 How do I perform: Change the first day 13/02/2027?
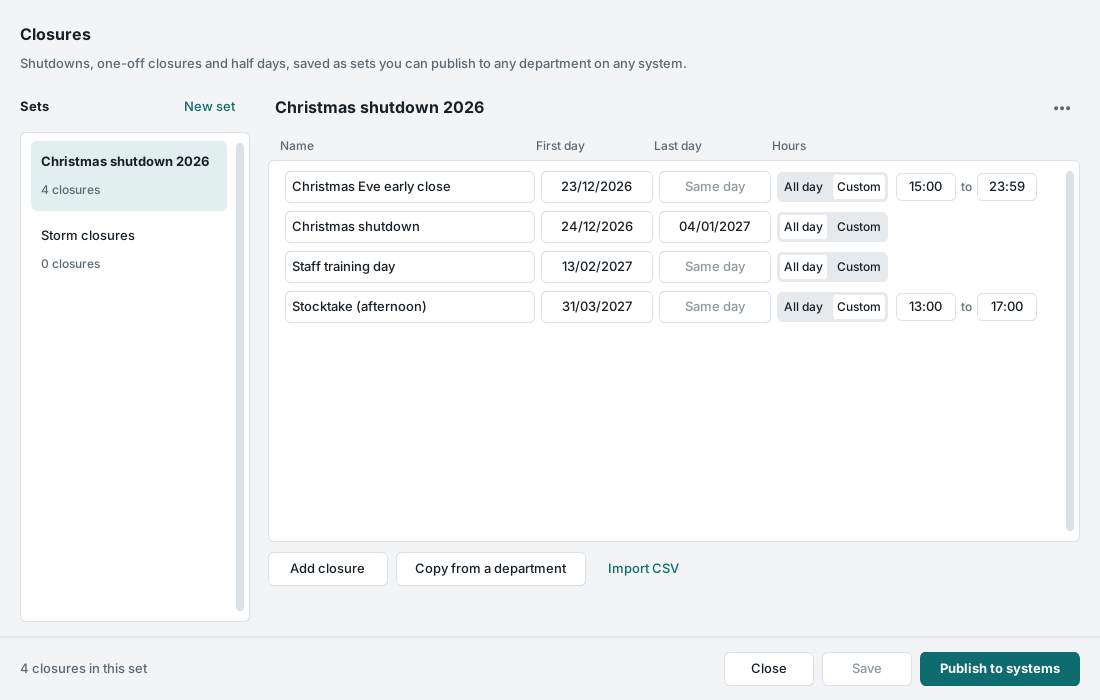click(597, 267)
